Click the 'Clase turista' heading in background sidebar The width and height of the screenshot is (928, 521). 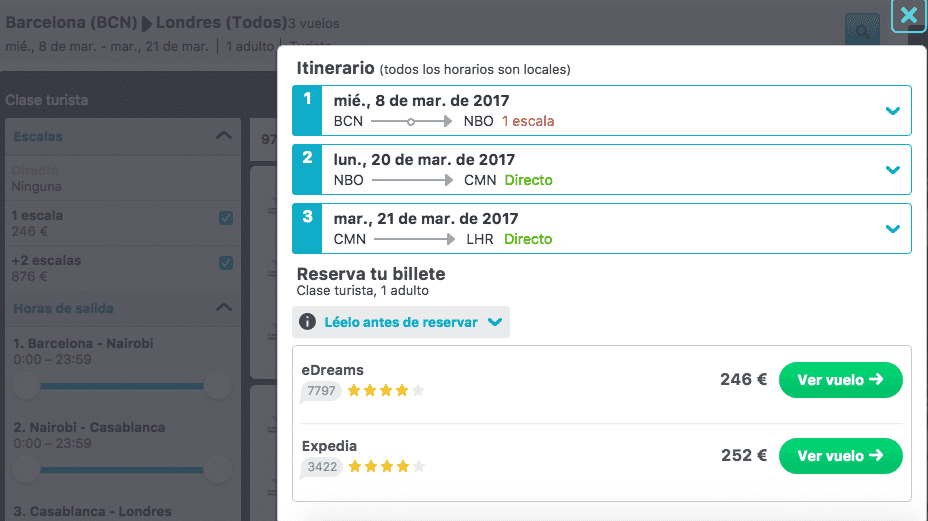tap(47, 100)
